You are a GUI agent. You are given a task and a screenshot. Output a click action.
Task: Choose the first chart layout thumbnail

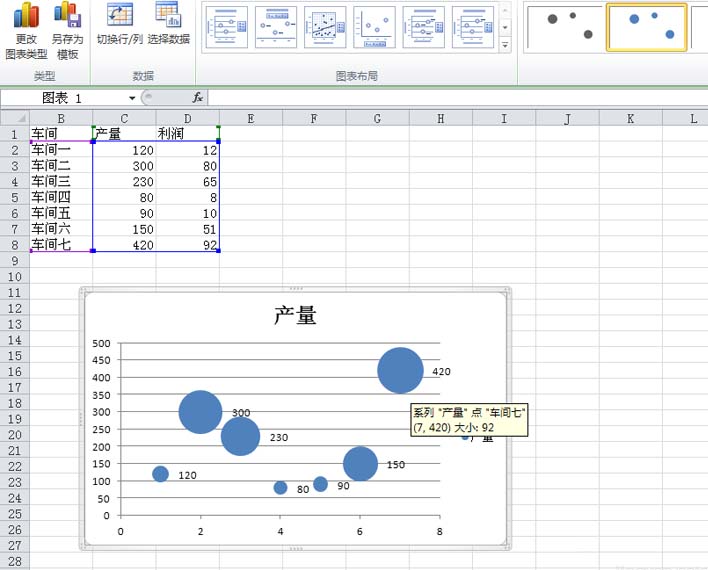pos(226,28)
